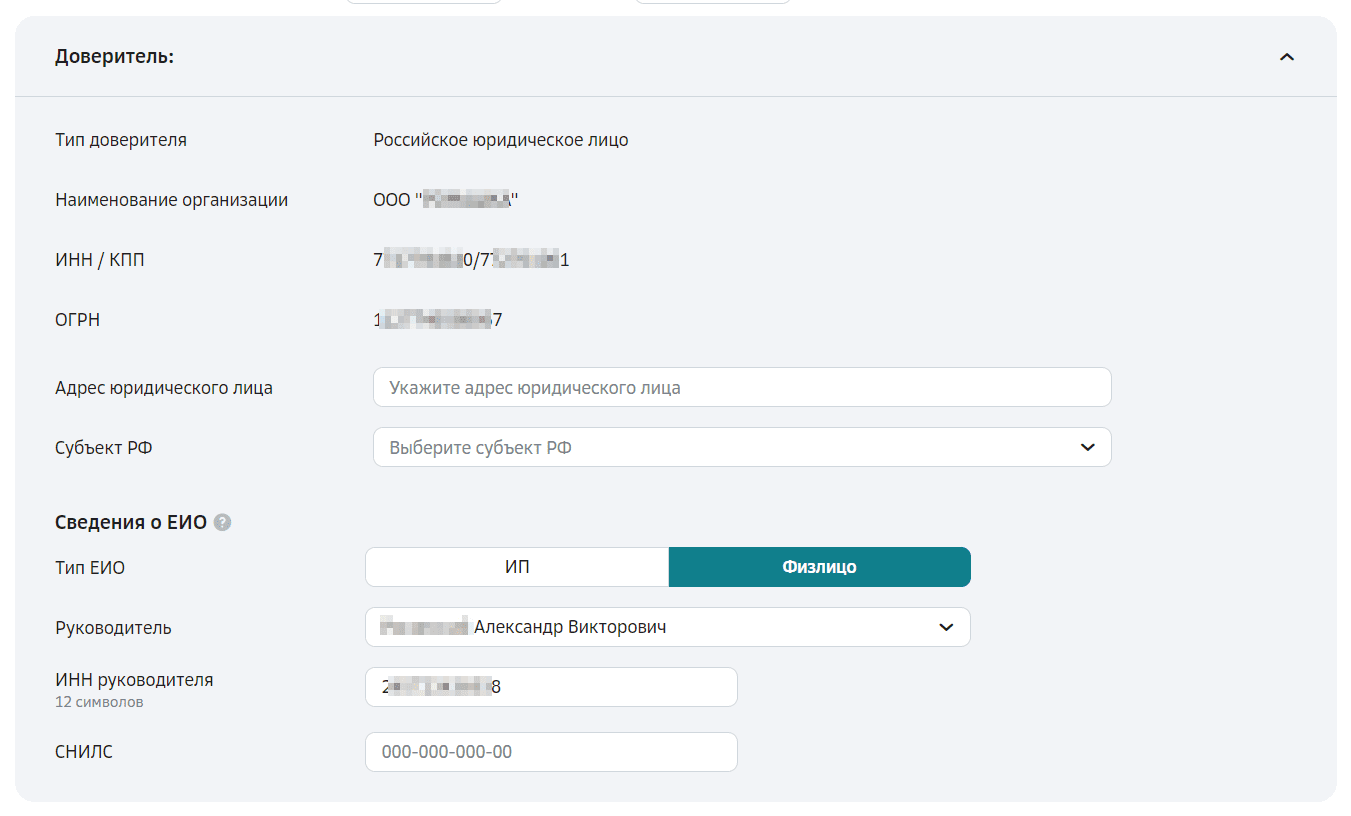Click the ОГРН label
The image size is (1351, 816).
[x=77, y=320]
